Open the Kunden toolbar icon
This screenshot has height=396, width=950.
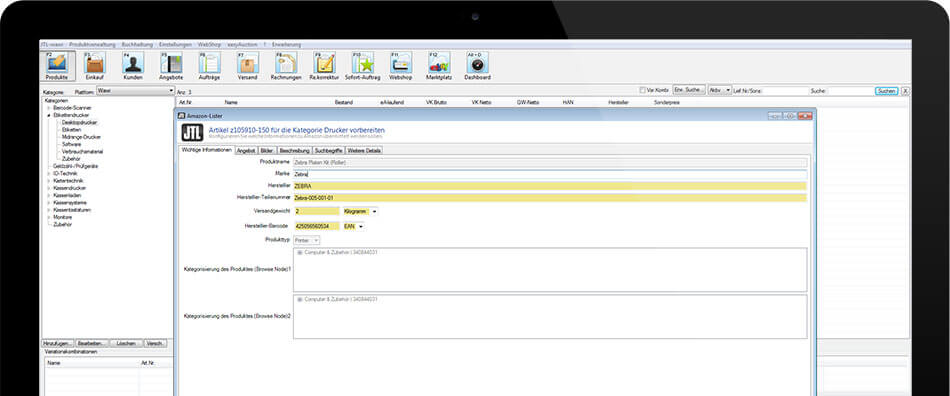point(133,66)
